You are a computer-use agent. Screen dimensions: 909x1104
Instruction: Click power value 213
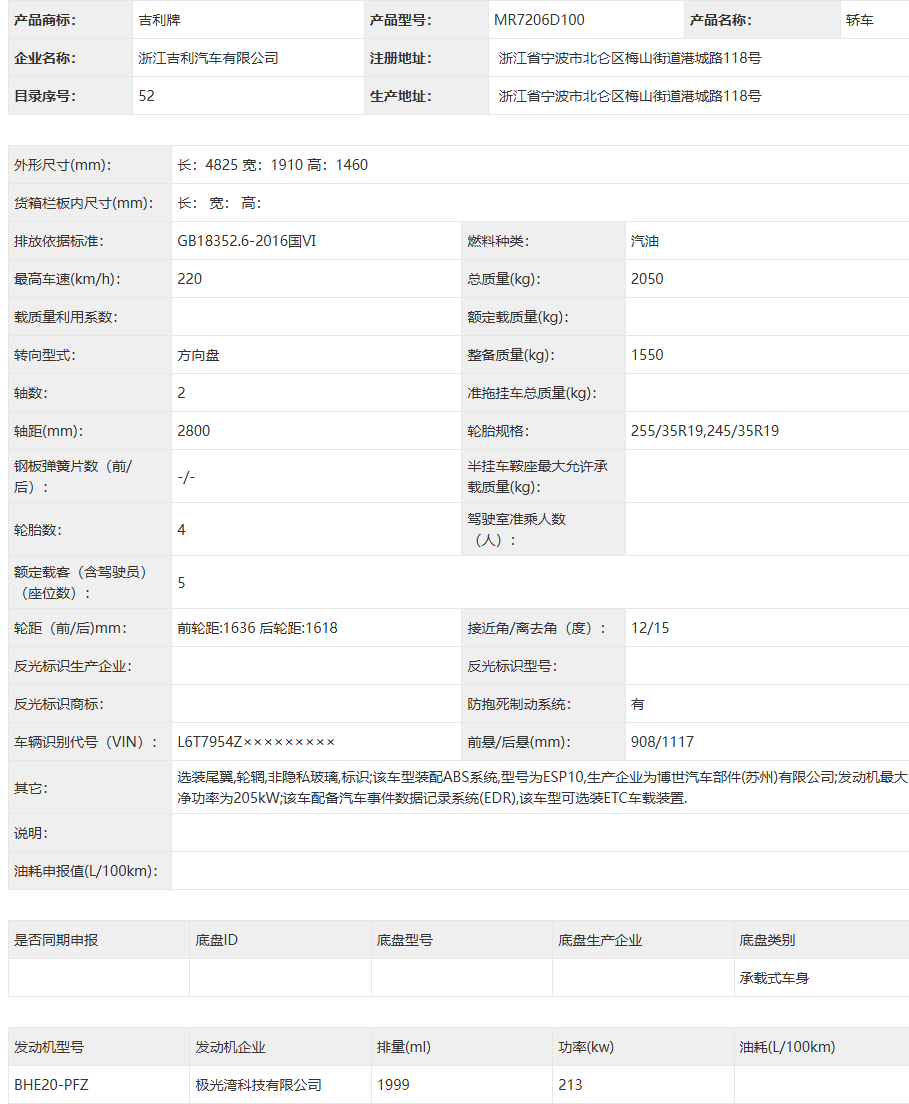570,1084
